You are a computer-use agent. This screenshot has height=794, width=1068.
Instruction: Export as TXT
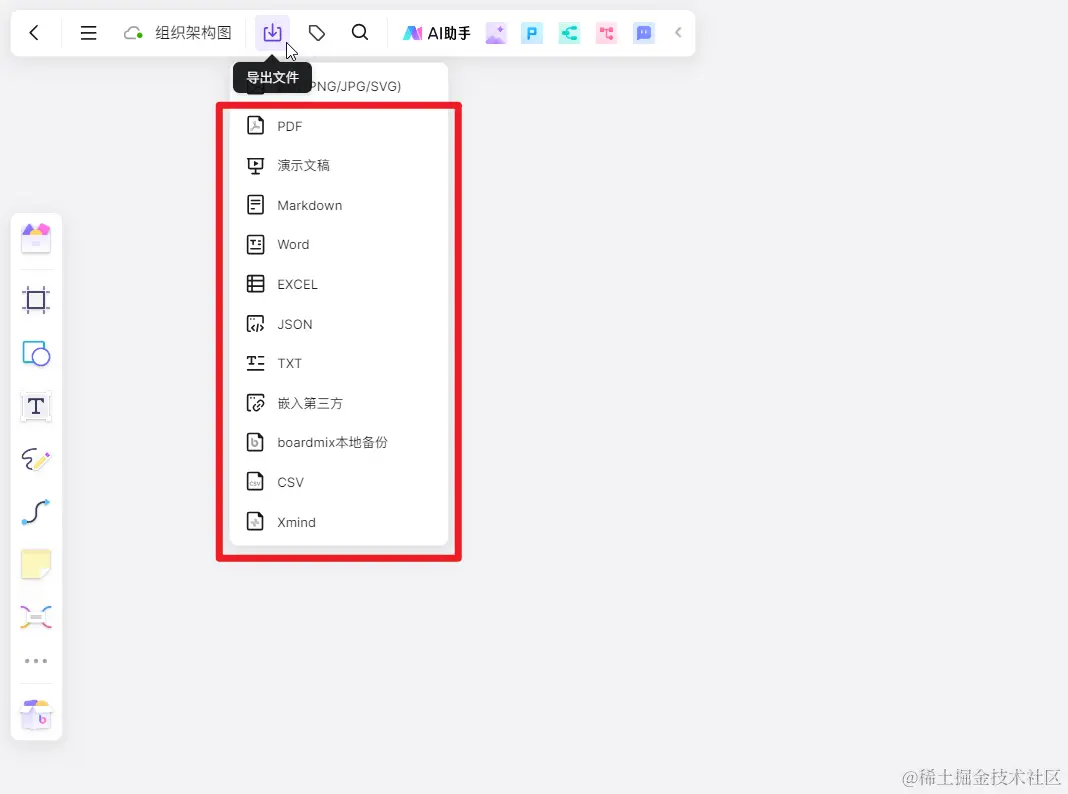(x=339, y=364)
